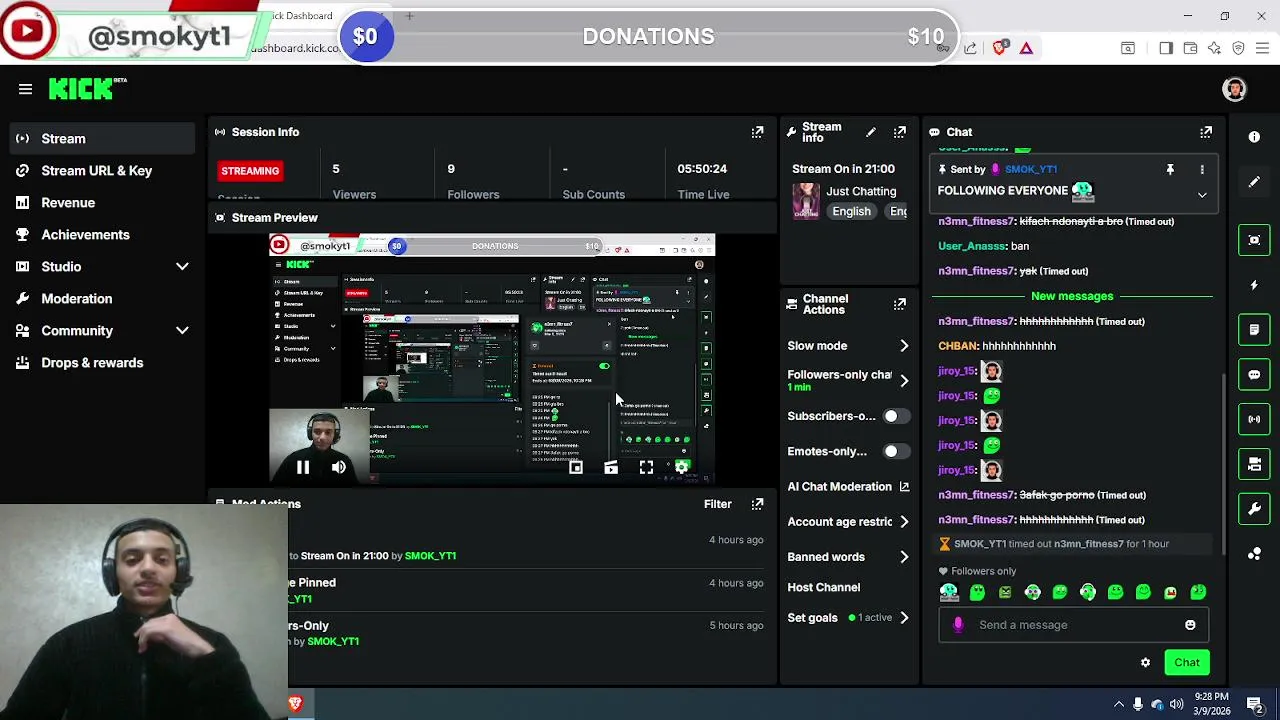This screenshot has height=720, width=1280.
Task: Unpin the pinned chat message
Action: [x=1170, y=170]
